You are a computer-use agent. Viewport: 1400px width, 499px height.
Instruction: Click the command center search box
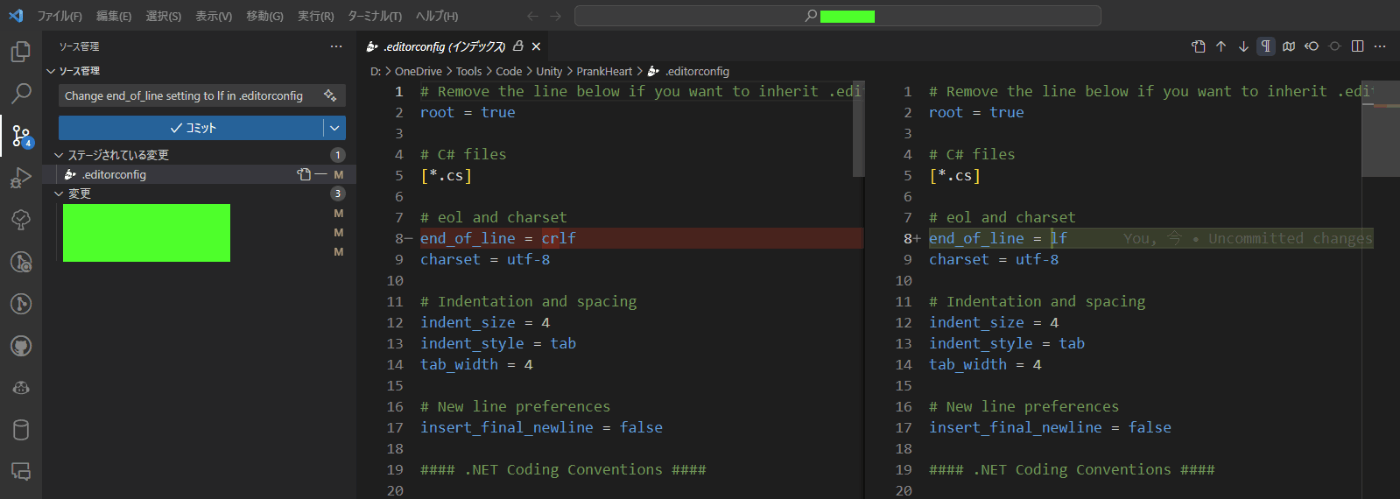[x=837, y=16]
